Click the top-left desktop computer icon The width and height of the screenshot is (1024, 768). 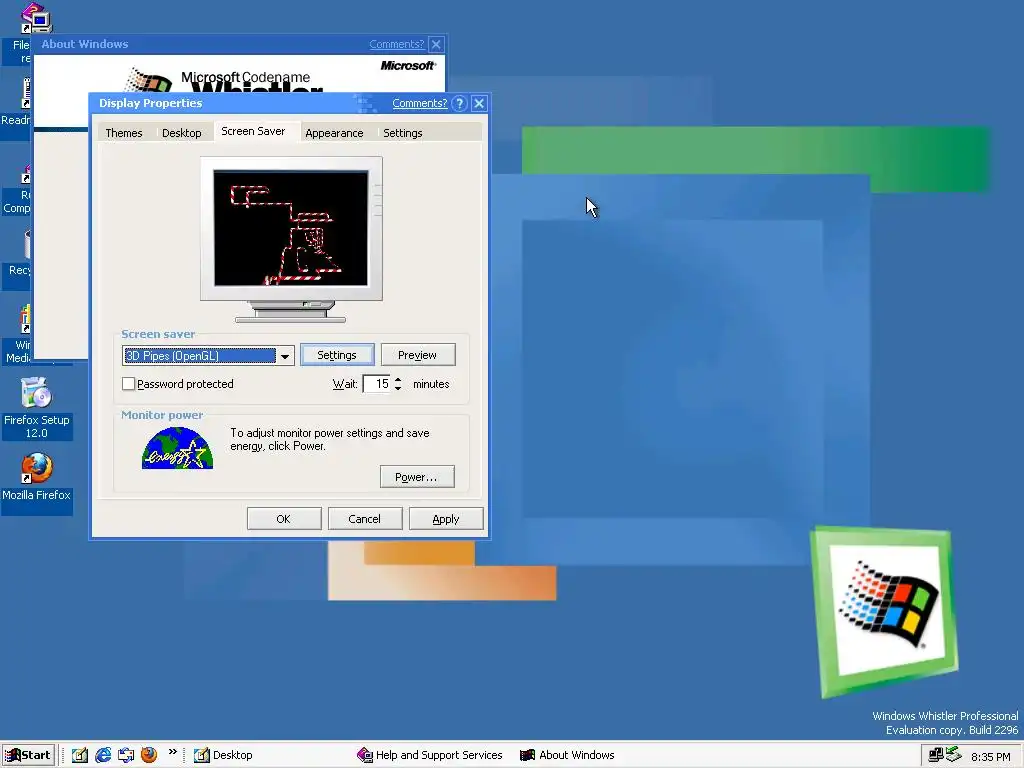pos(36,18)
